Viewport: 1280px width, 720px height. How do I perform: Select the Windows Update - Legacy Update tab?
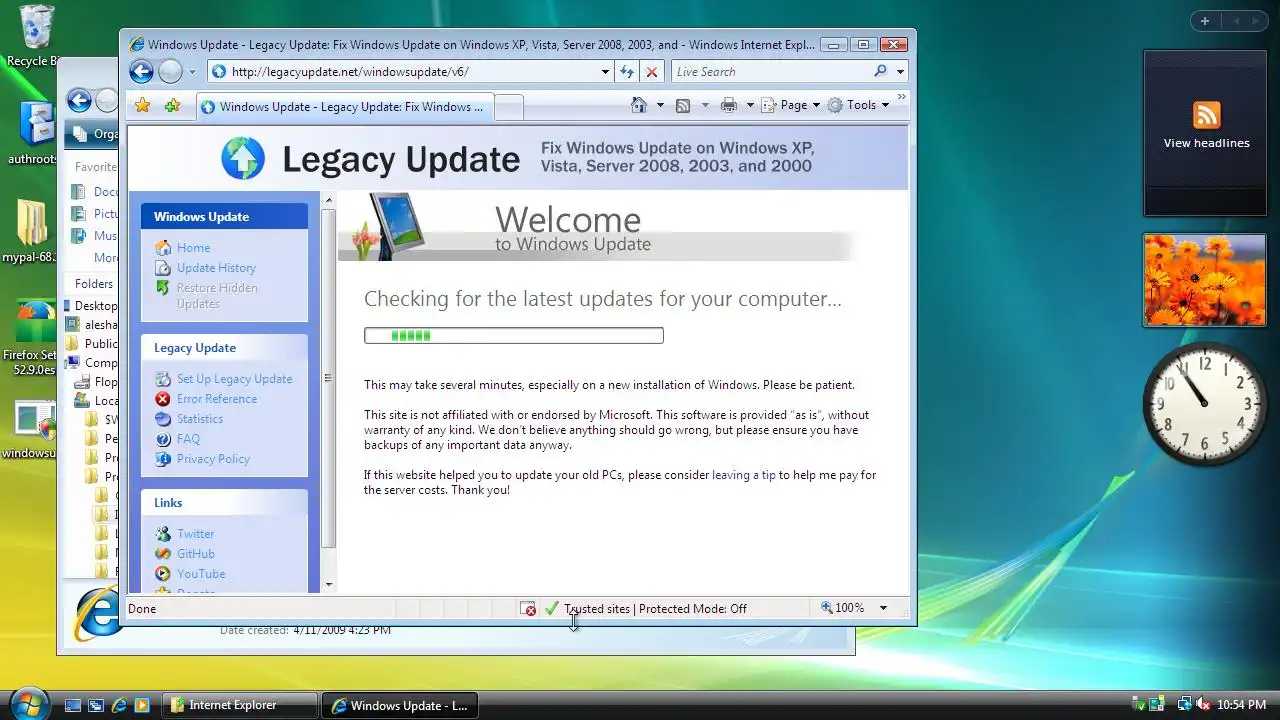coord(344,107)
